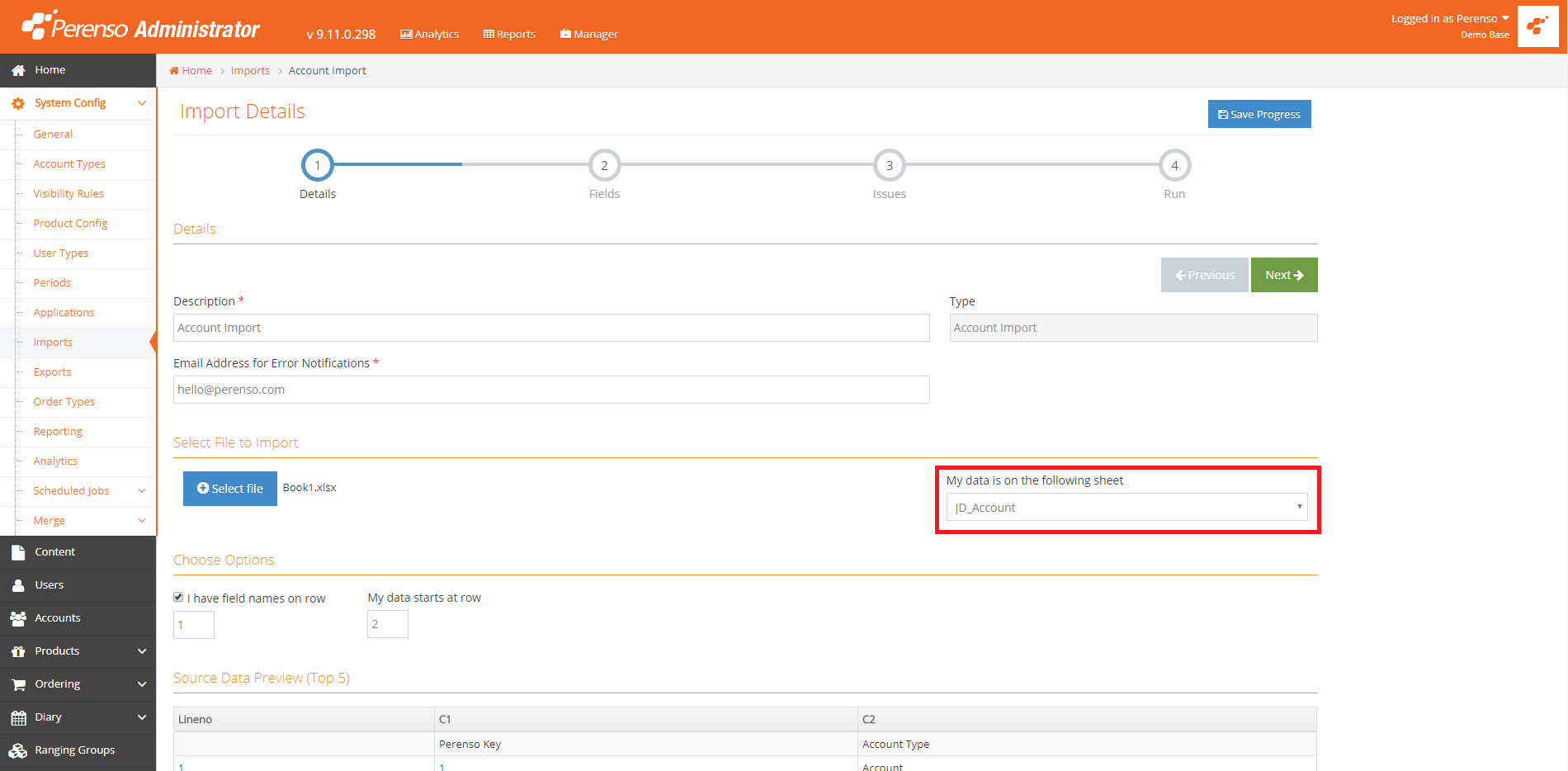This screenshot has width=1568, height=771.
Task: Click the Content document icon in sidebar
Action: (x=18, y=552)
